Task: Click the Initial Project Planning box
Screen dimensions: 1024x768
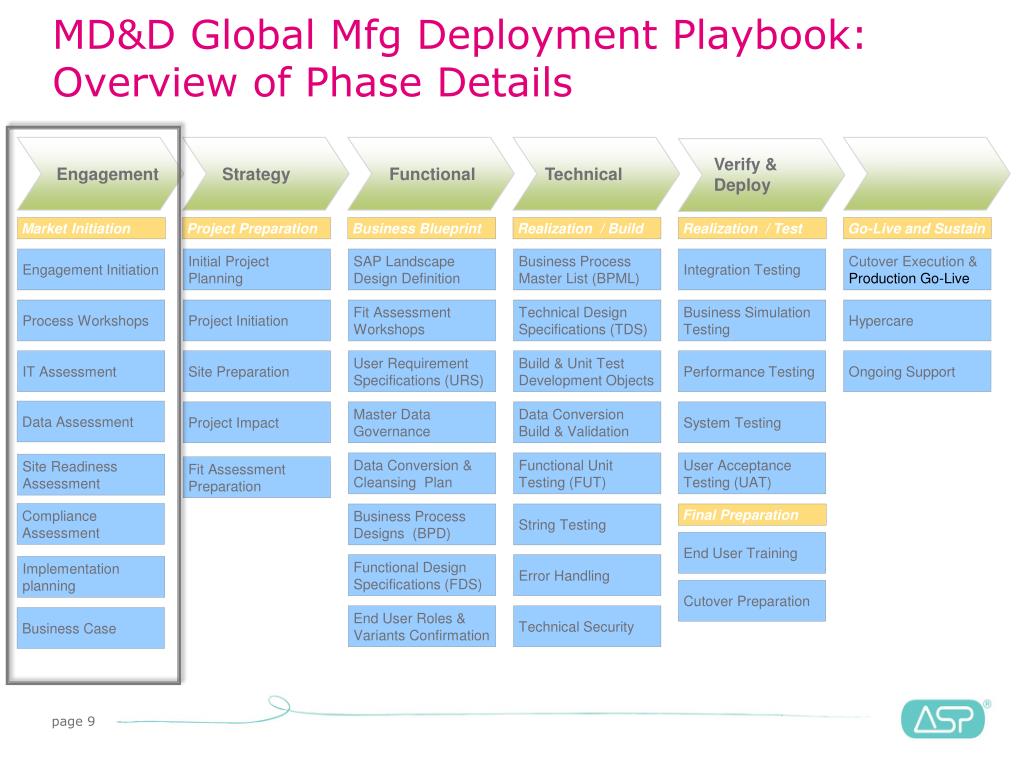Action: (x=257, y=269)
